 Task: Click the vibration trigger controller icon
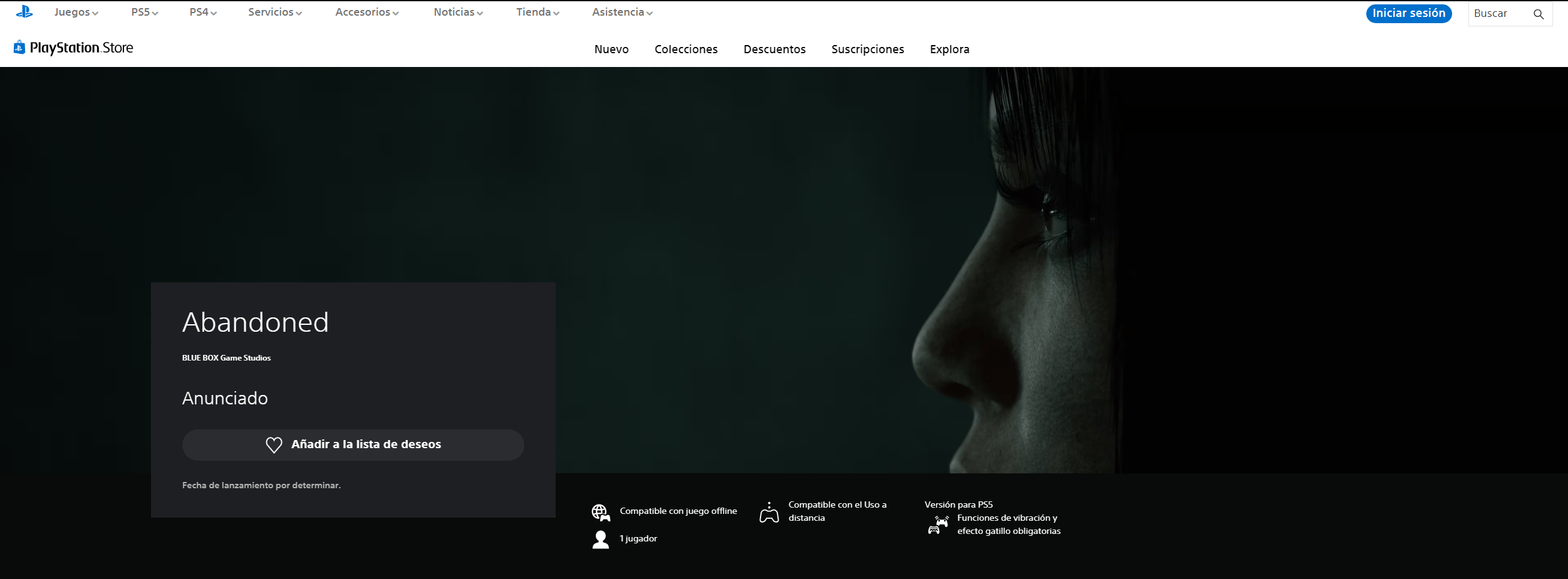pos(938,525)
